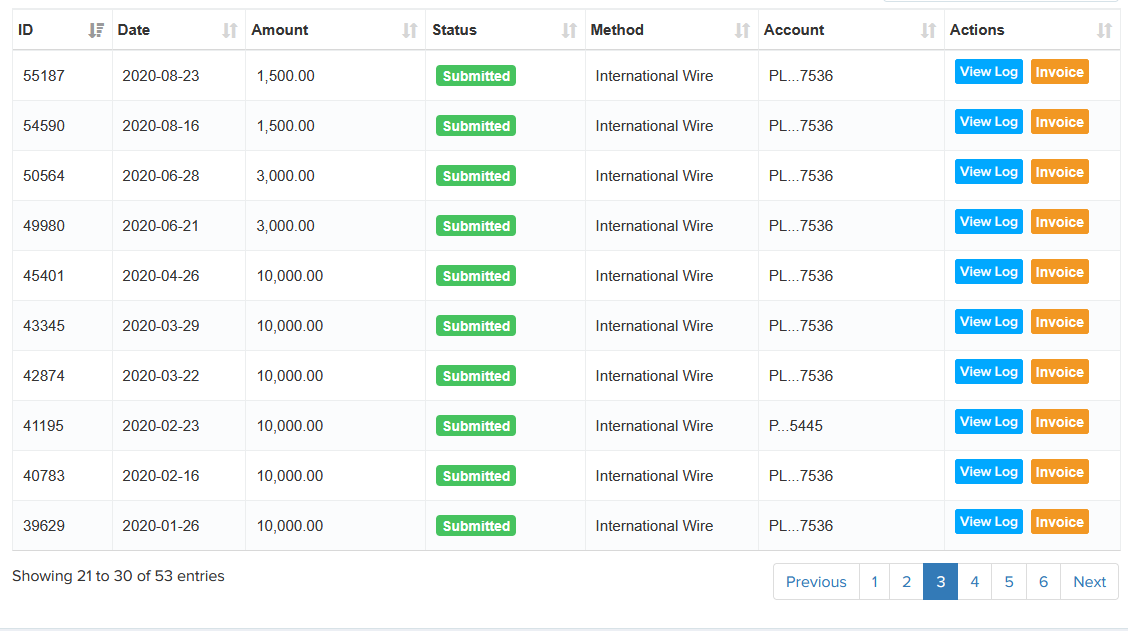Open page 6 in pagination
This screenshot has height=631, width=1128.
point(1043,582)
